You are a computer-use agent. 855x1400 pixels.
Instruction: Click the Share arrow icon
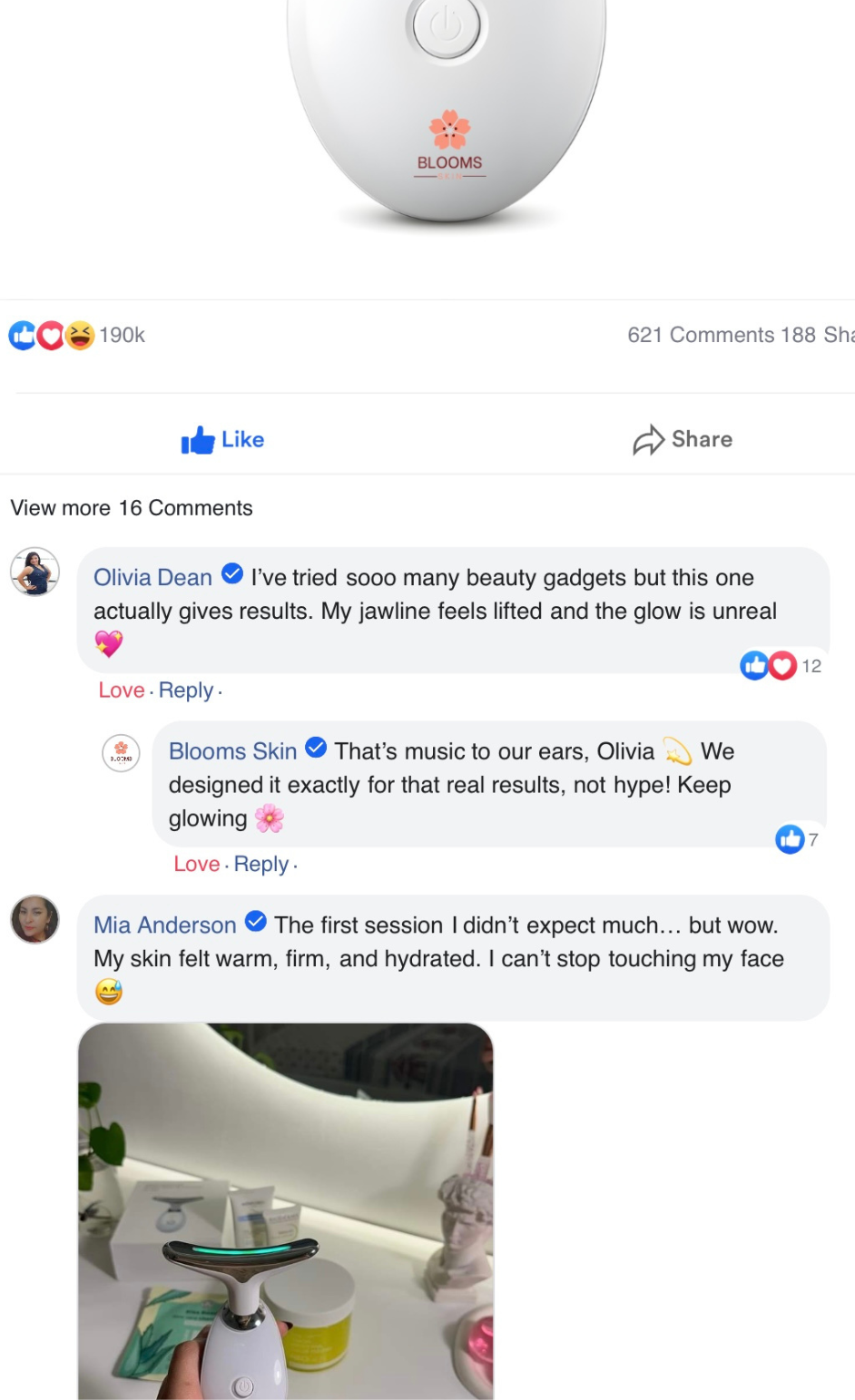pos(648,440)
